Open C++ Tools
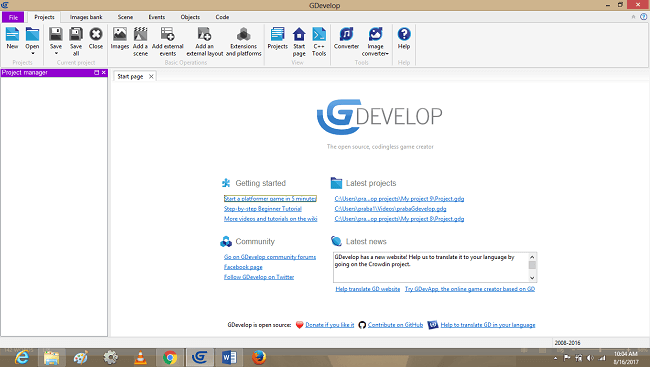 319,41
